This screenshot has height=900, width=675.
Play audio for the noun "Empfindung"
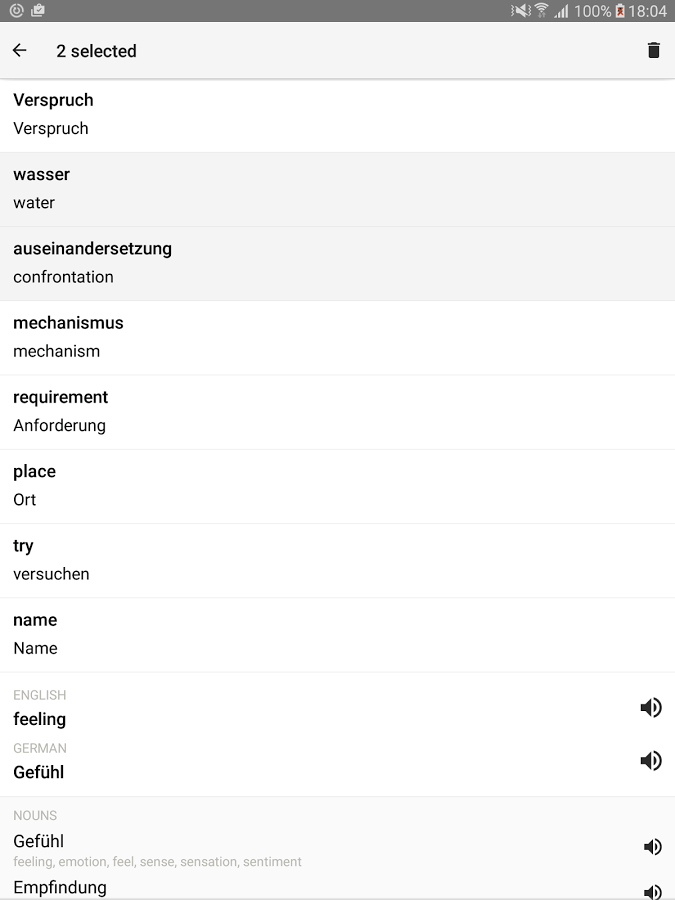(x=651, y=891)
